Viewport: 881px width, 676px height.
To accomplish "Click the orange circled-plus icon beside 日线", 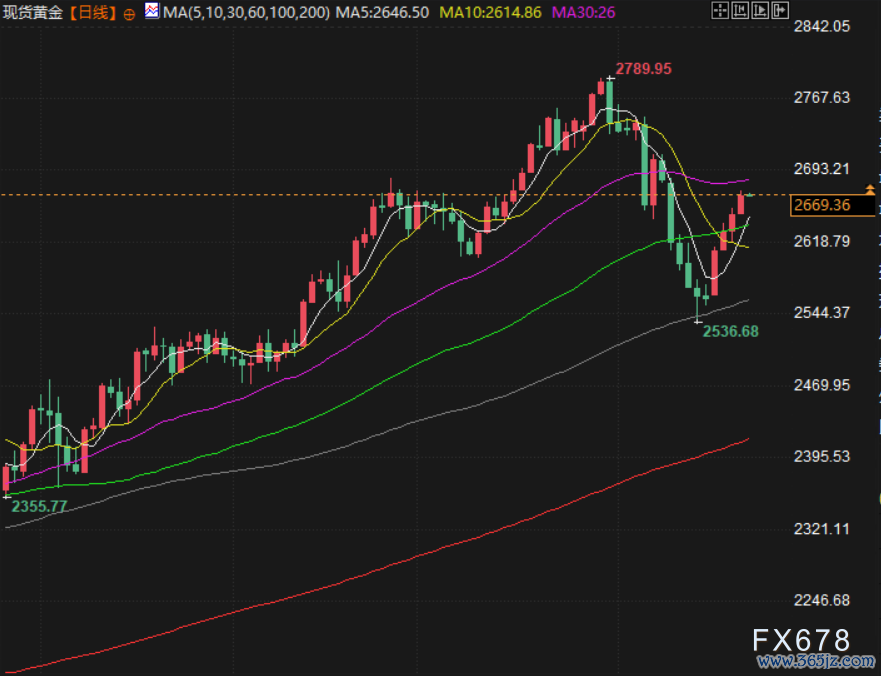I will point(129,15).
